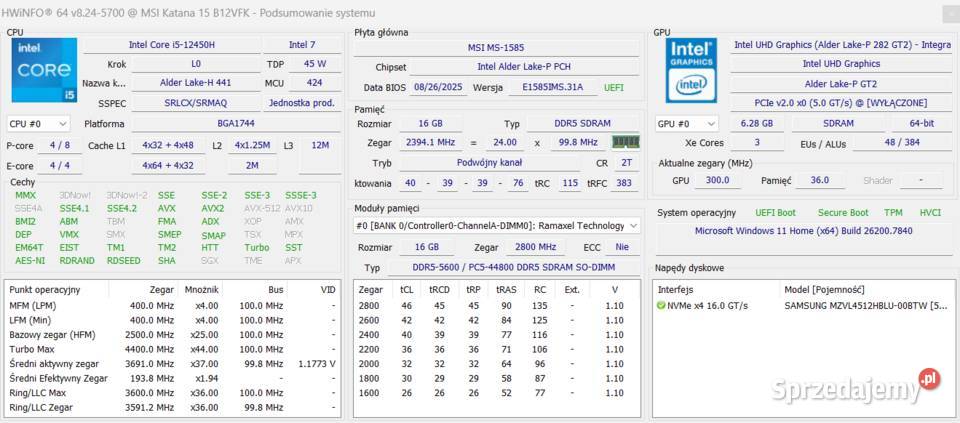Click the memory clock 2394.1 MHz
Screen dimensions: 960x423
430,143
